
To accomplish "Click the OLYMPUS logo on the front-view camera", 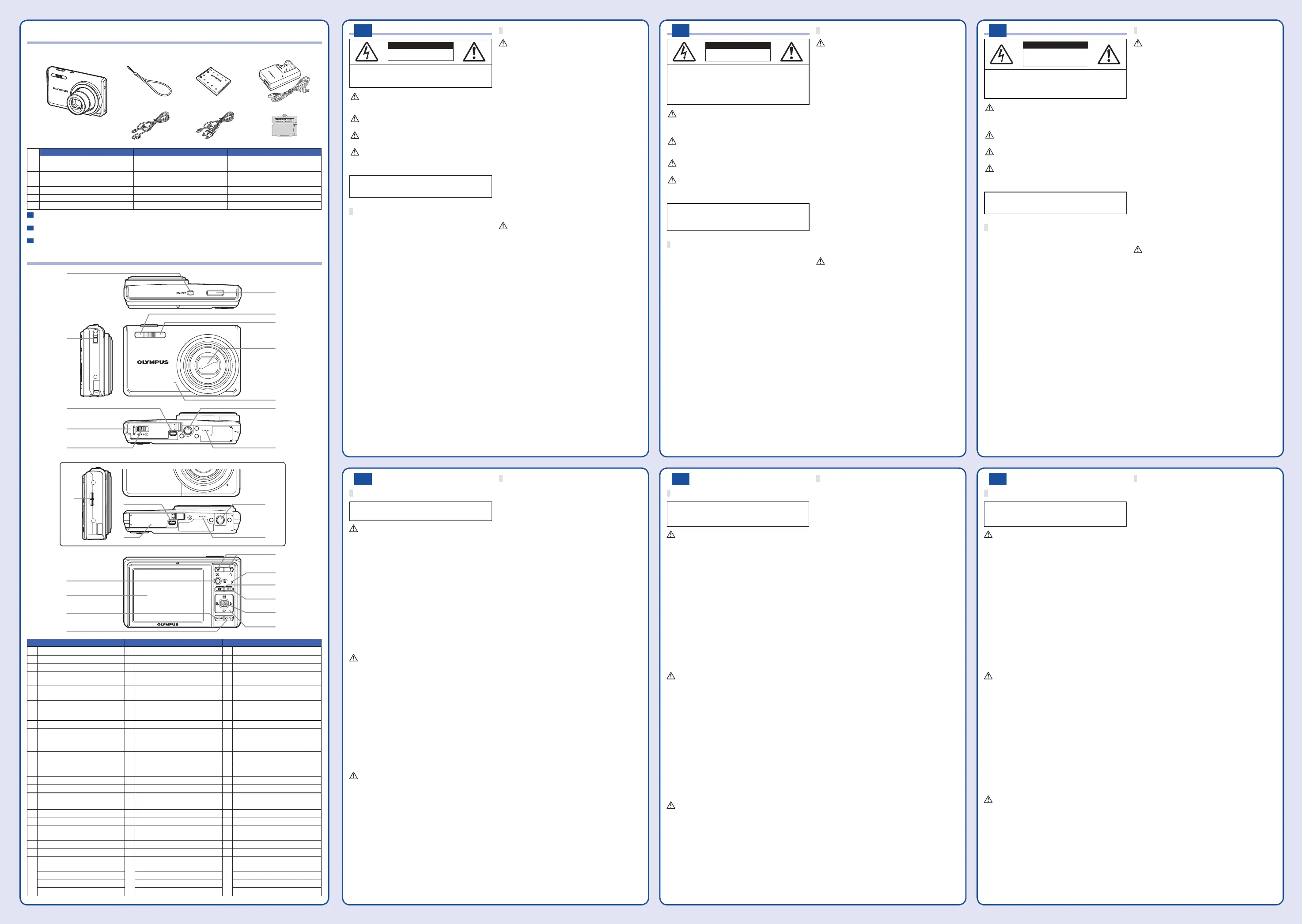I will [152, 362].
